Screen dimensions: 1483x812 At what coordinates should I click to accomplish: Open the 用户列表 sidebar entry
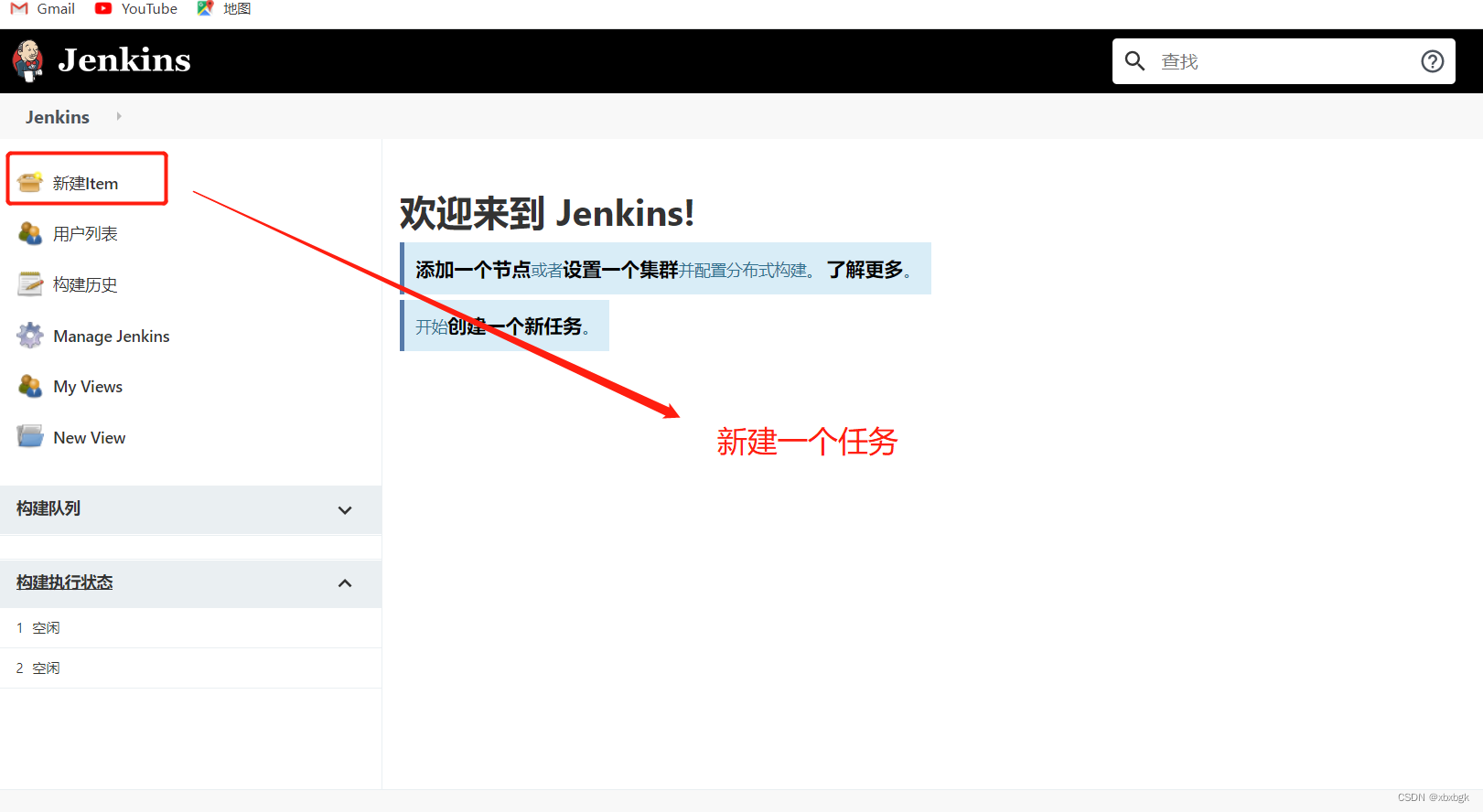point(85,234)
